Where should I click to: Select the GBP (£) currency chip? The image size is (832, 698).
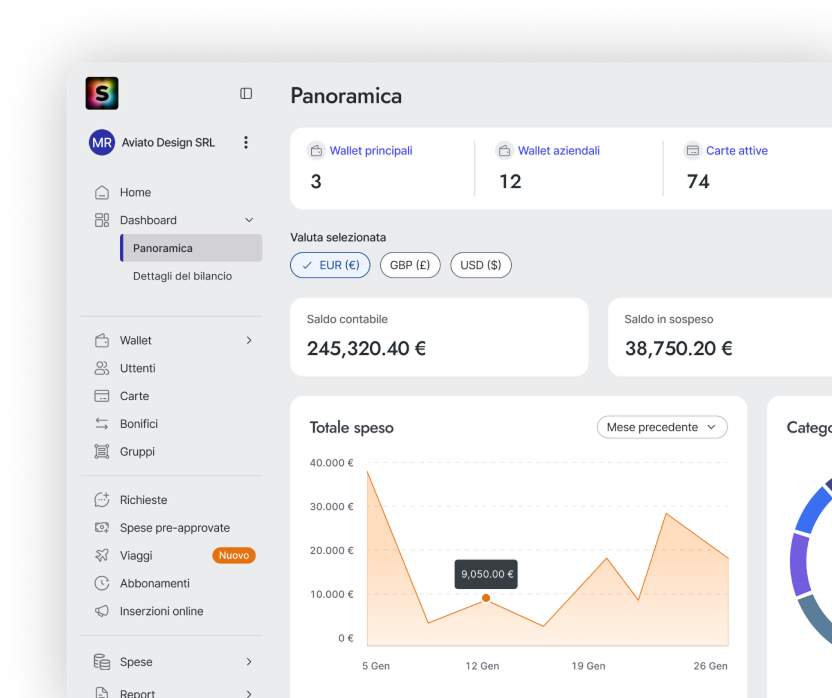410,265
